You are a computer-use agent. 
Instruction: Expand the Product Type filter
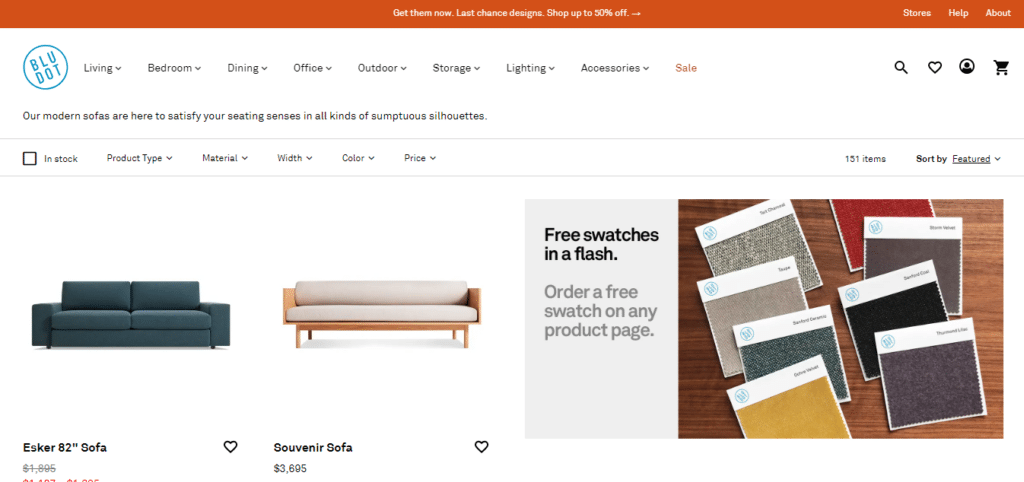coord(140,158)
